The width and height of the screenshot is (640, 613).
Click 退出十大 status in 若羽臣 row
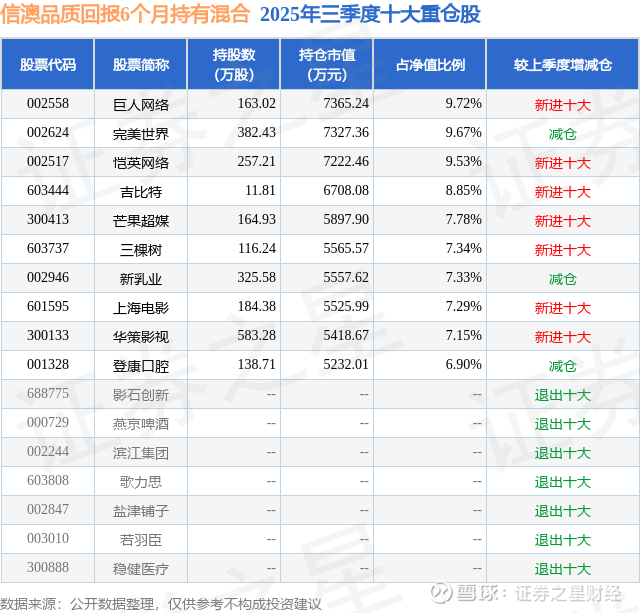563,540
